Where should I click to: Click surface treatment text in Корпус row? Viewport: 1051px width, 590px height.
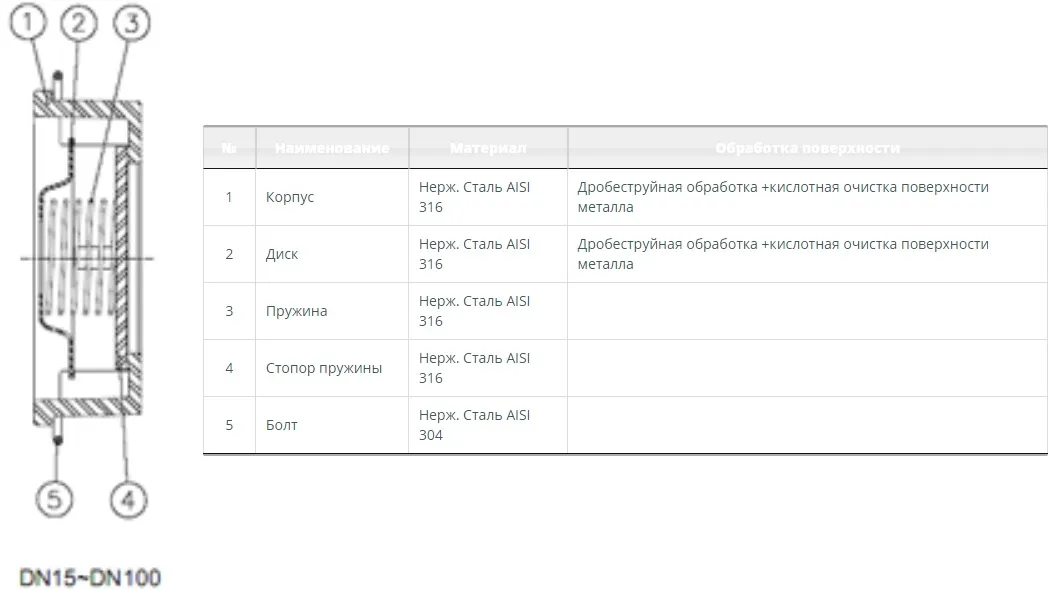pyautogui.click(x=783, y=197)
